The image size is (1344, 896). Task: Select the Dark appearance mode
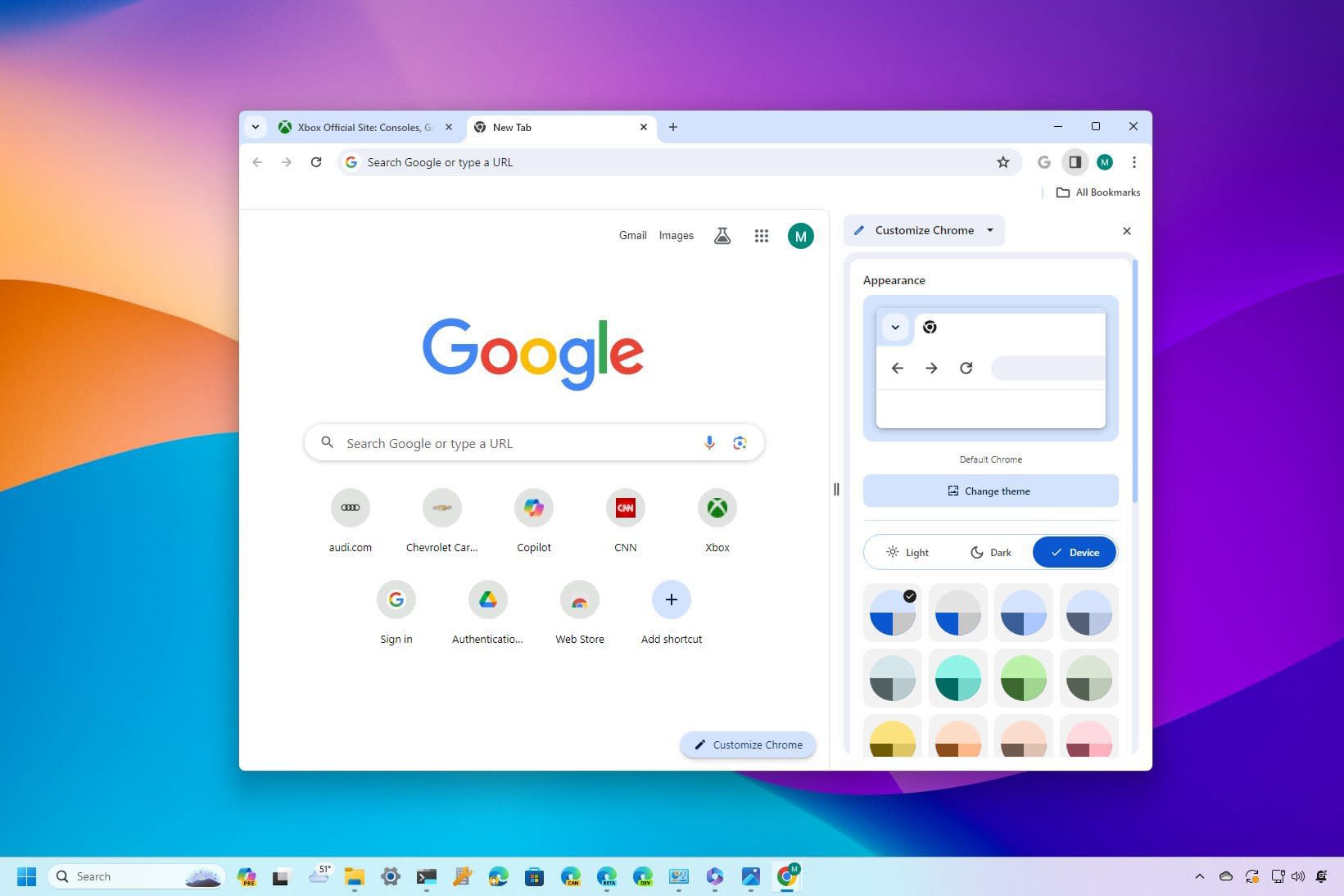[x=991, y=553]
